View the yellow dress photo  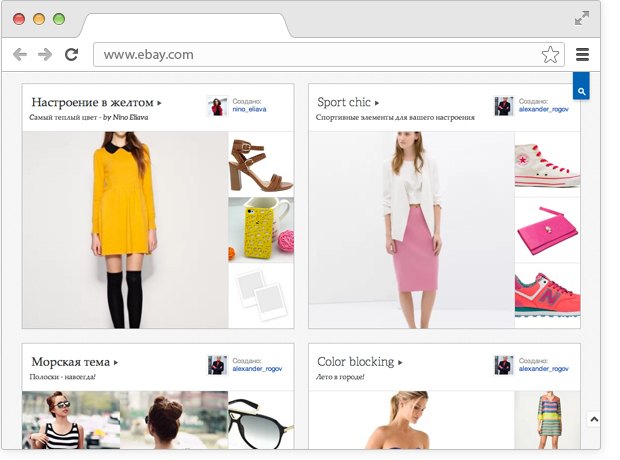coord(125,230)
